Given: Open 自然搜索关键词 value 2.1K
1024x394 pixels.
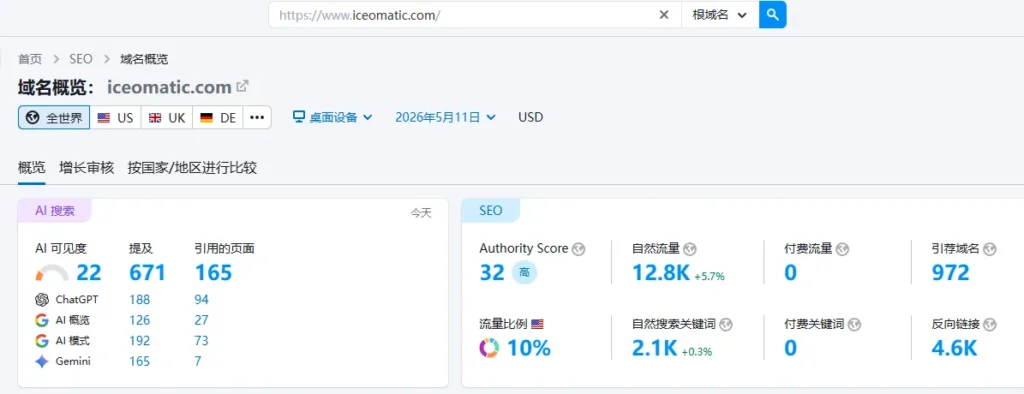Looking at the screenshot, I should 654,348.
